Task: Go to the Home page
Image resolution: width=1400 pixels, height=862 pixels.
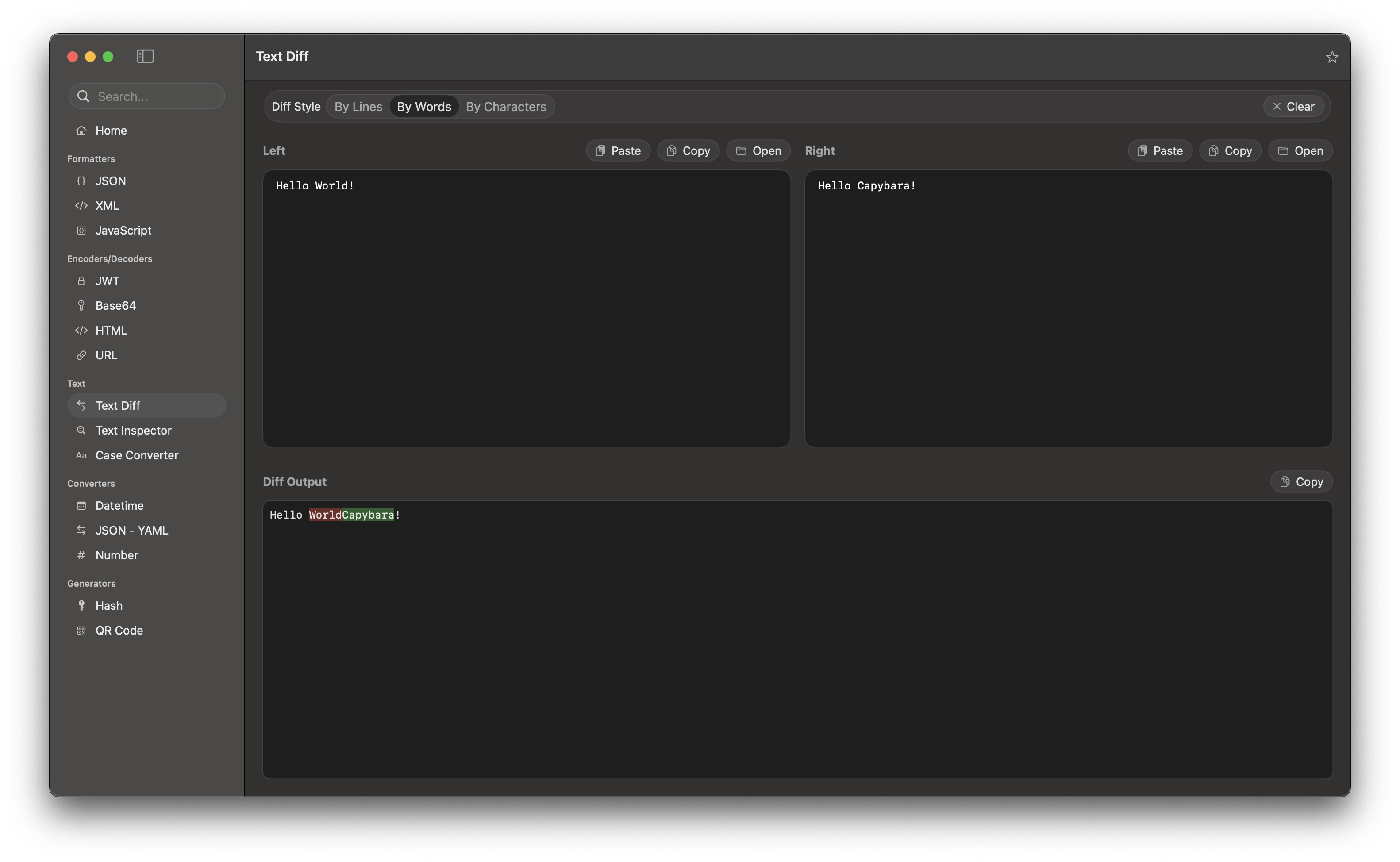Action: click(111, 130)
